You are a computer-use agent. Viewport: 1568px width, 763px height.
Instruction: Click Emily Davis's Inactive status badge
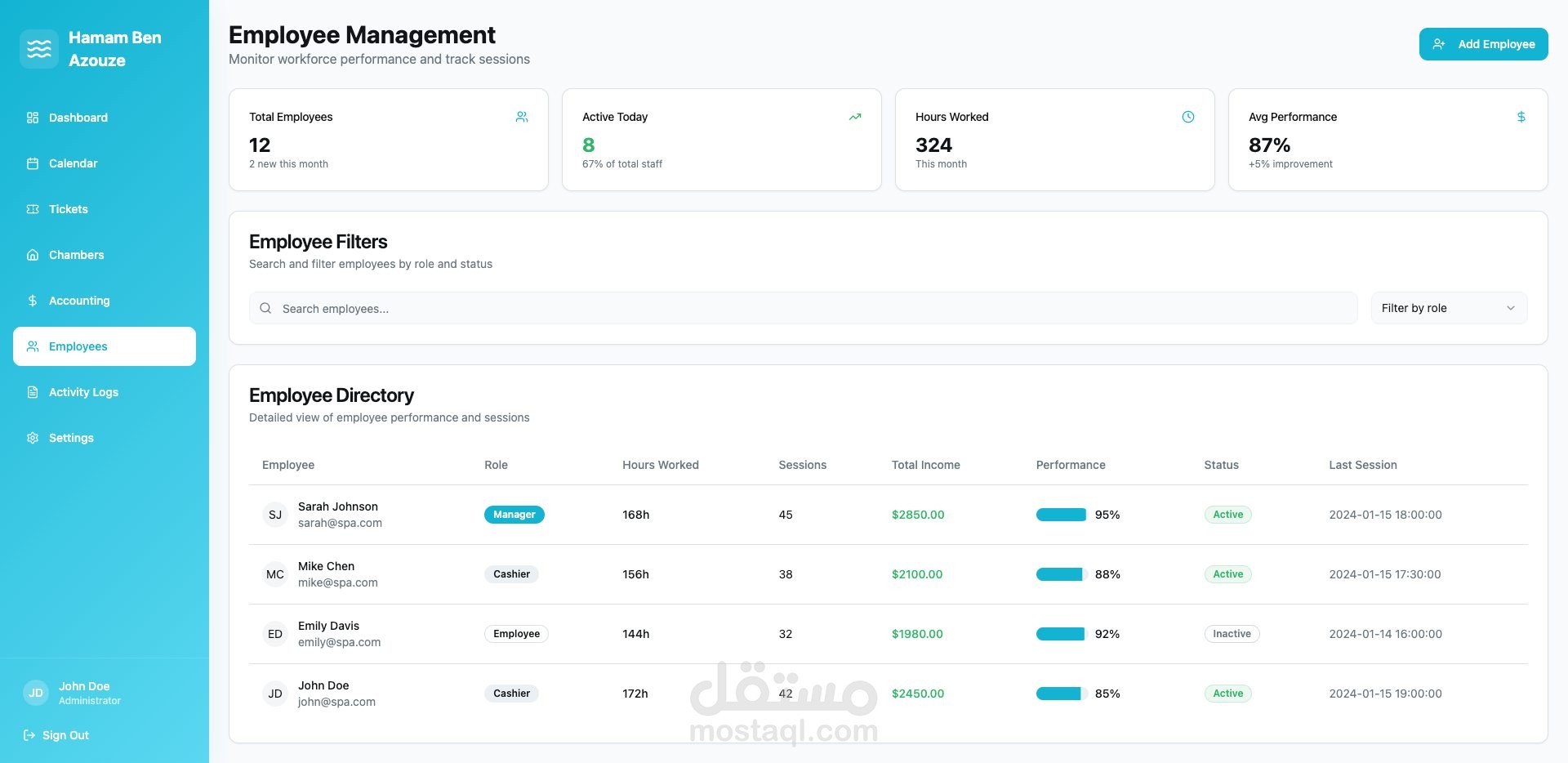(1232, 634)
